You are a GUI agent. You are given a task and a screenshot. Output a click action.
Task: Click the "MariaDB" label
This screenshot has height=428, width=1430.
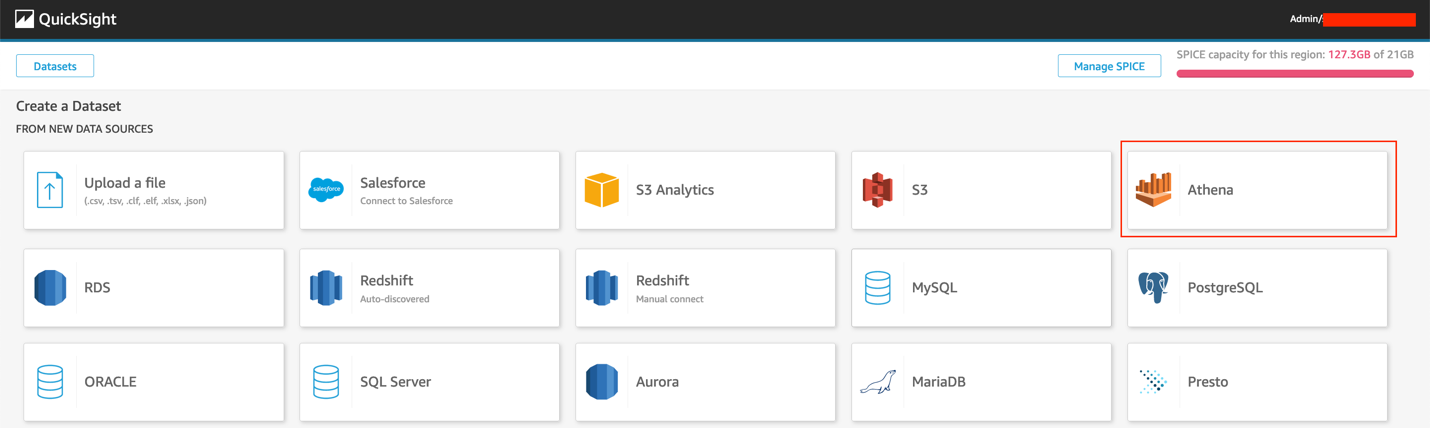pos(939,382)
